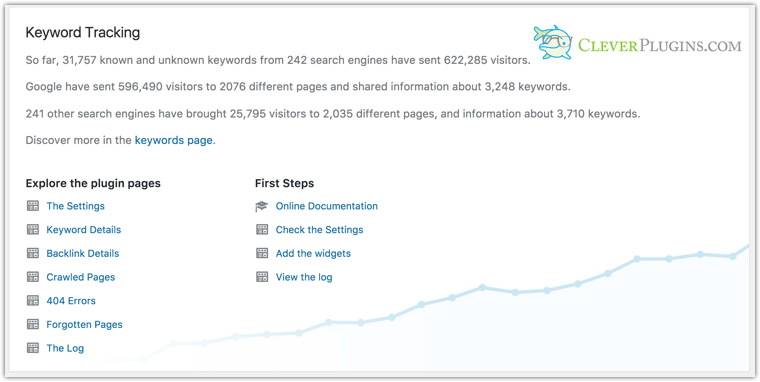The width and height of the screenshot is (760, 382).
Task: Click icon beside The Log
Action: click(x=32, y=349)
